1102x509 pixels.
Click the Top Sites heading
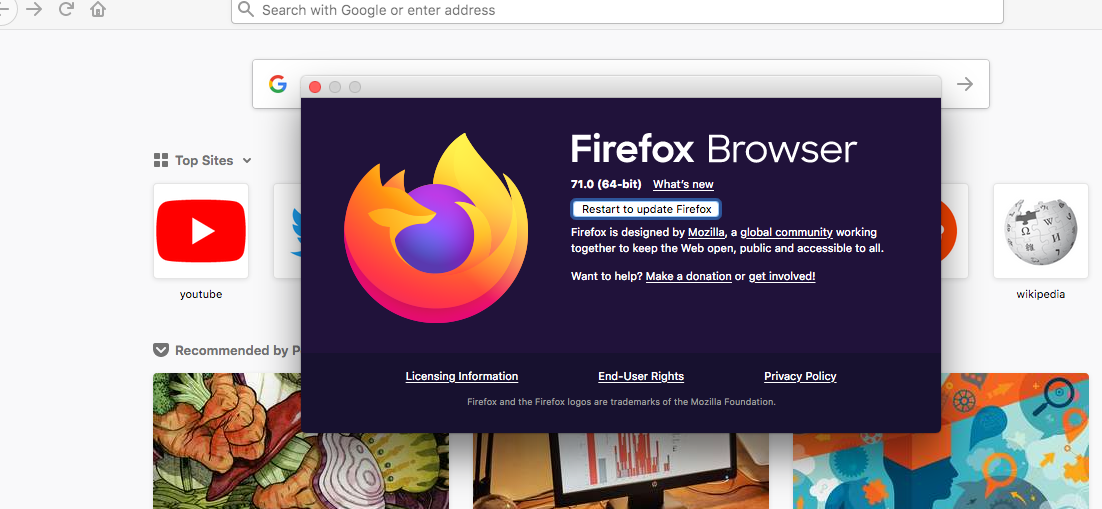click(x=204, y=160)
